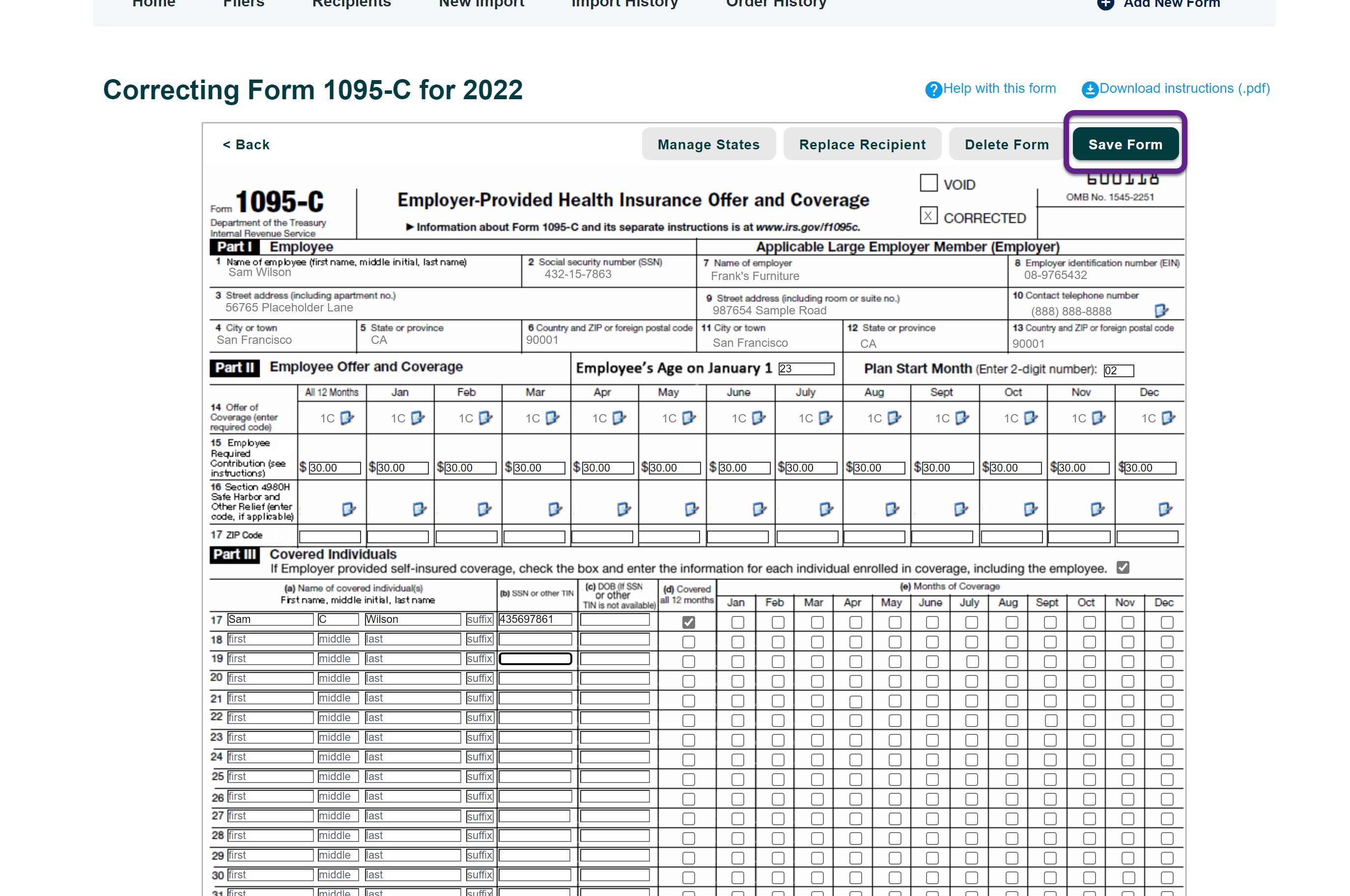The width and height of the screenshot is (1350, 896).
Task: Click the Download instructions icon
Action: 1090,90
